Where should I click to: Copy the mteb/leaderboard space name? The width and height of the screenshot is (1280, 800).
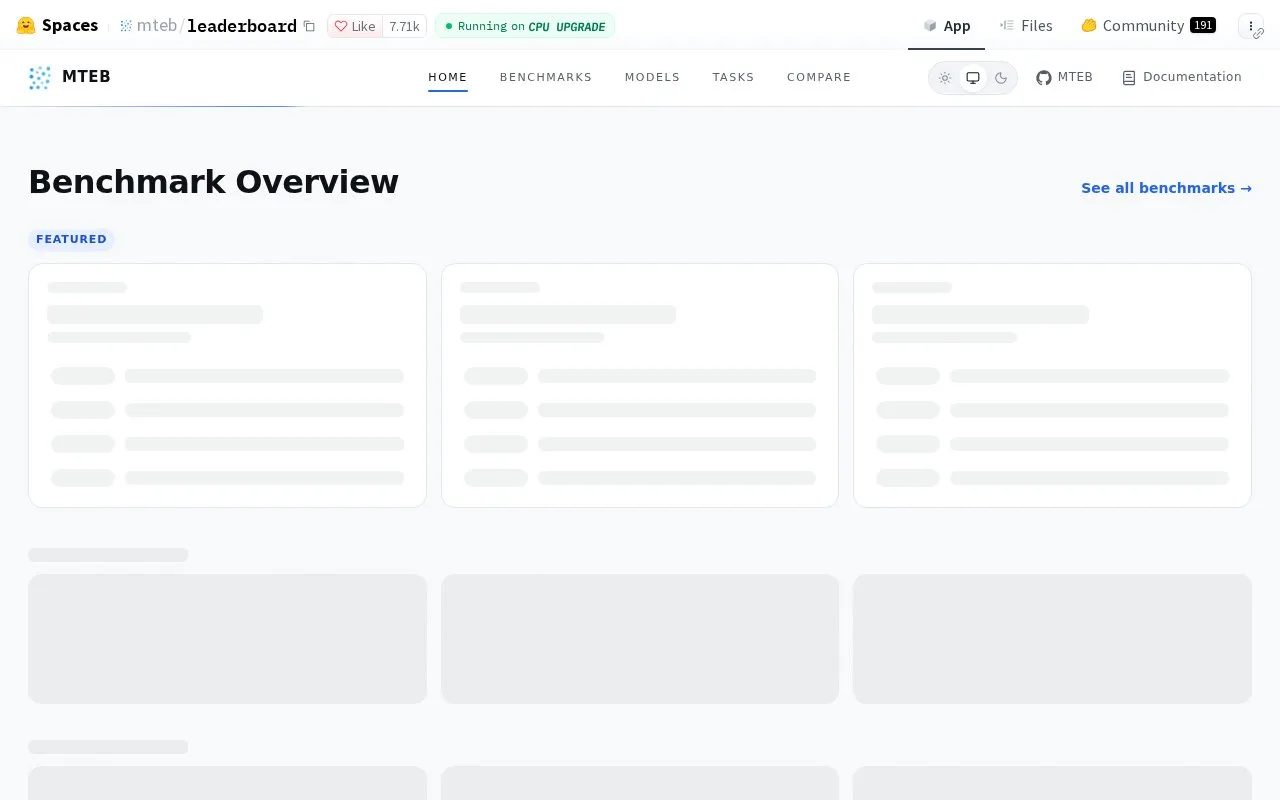309,26
